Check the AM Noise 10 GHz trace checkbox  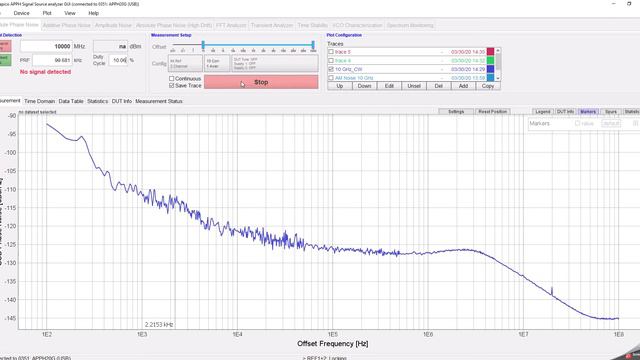click(x=331, y=78)
